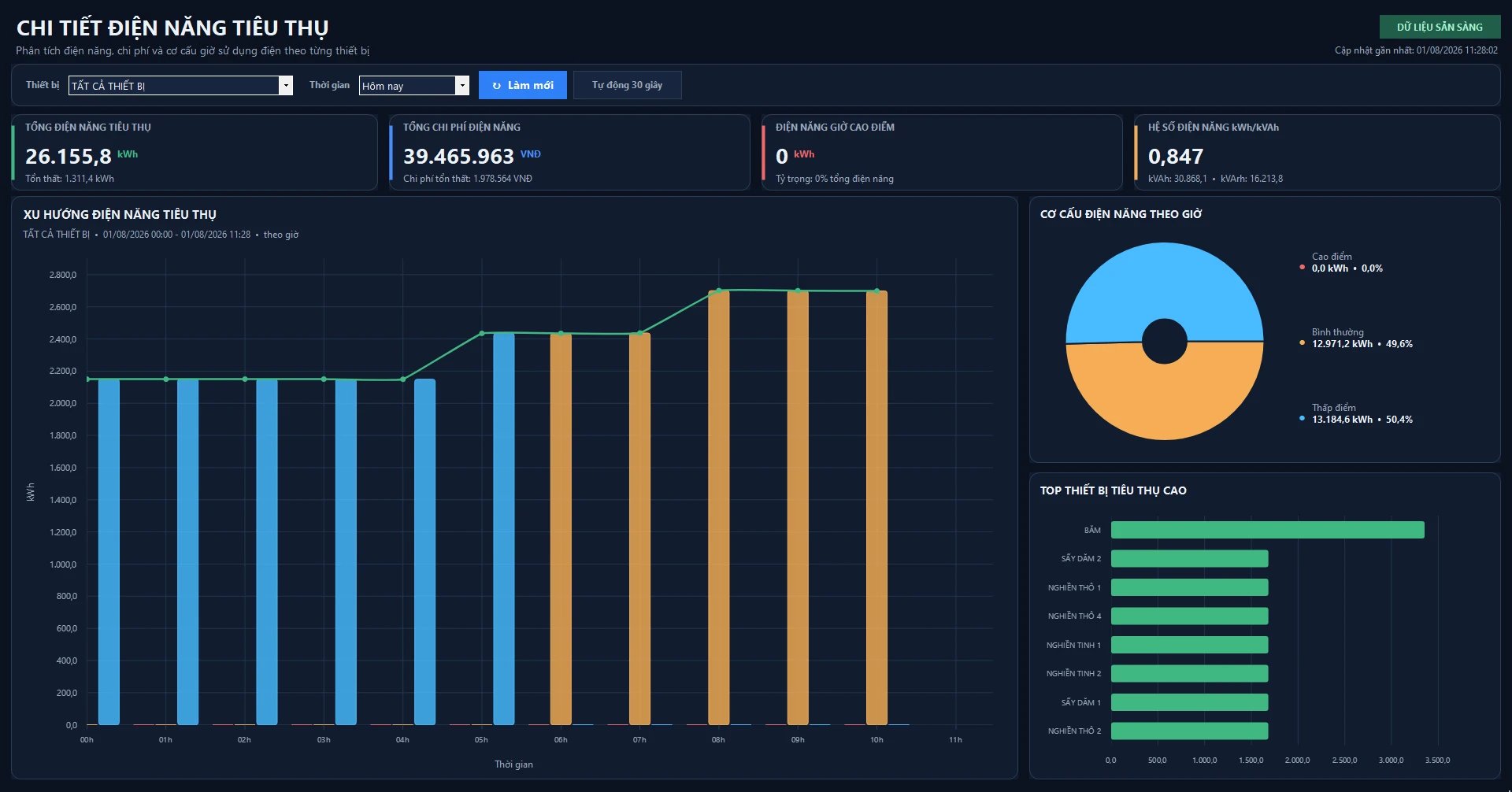
Task: Click the blue bar for 04h
Action: click(x=424, y=552)
